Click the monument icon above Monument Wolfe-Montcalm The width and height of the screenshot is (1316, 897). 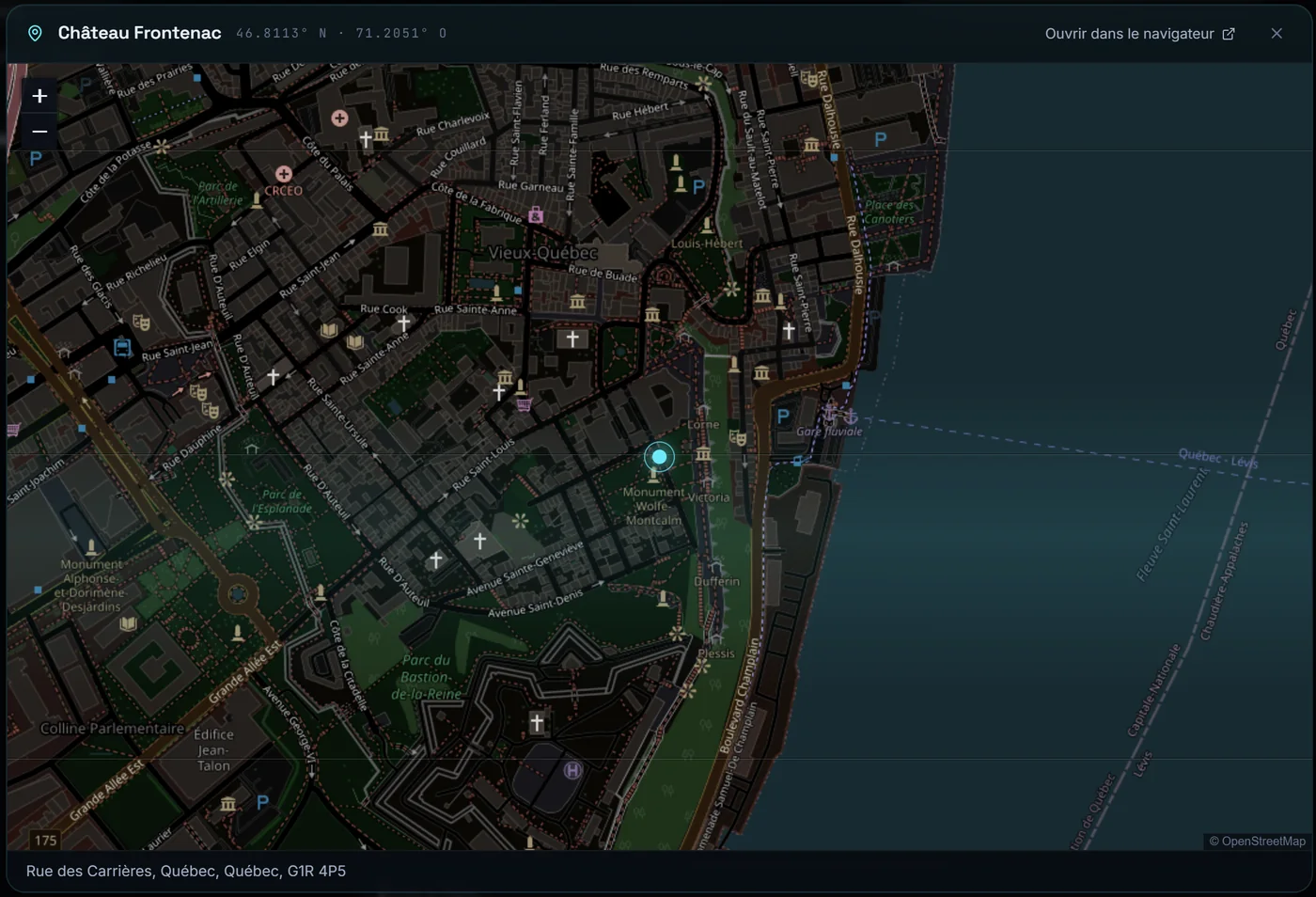point(653,476)
